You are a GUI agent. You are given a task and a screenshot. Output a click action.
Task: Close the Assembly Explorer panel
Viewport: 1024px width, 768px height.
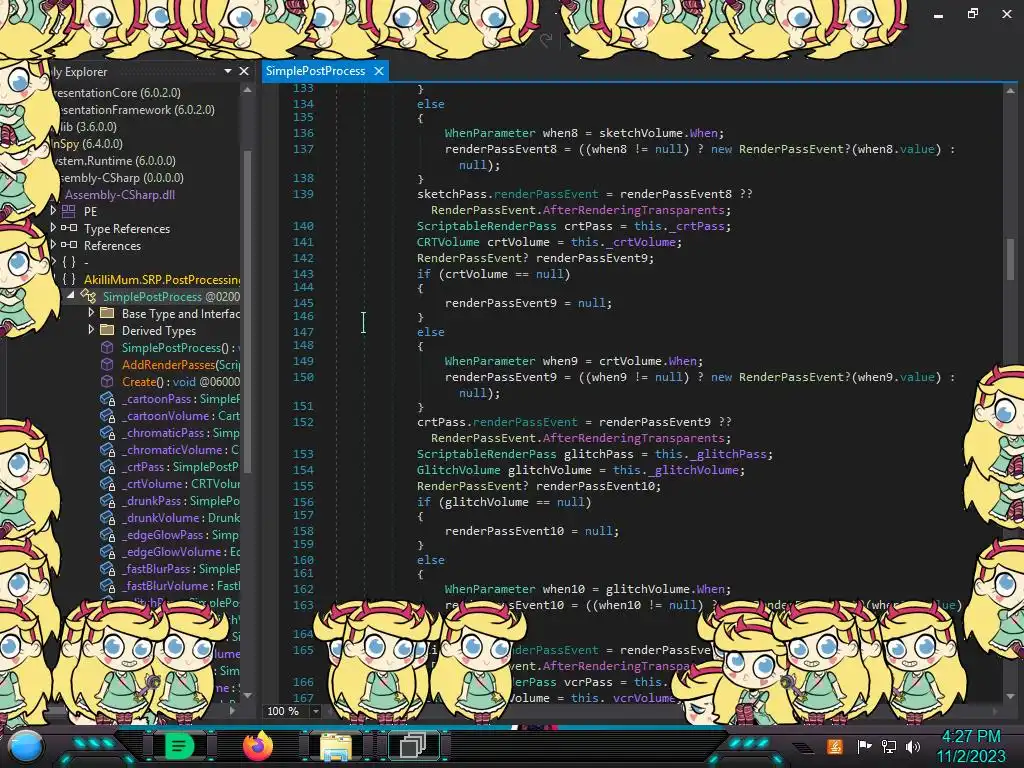click(244, 71)
